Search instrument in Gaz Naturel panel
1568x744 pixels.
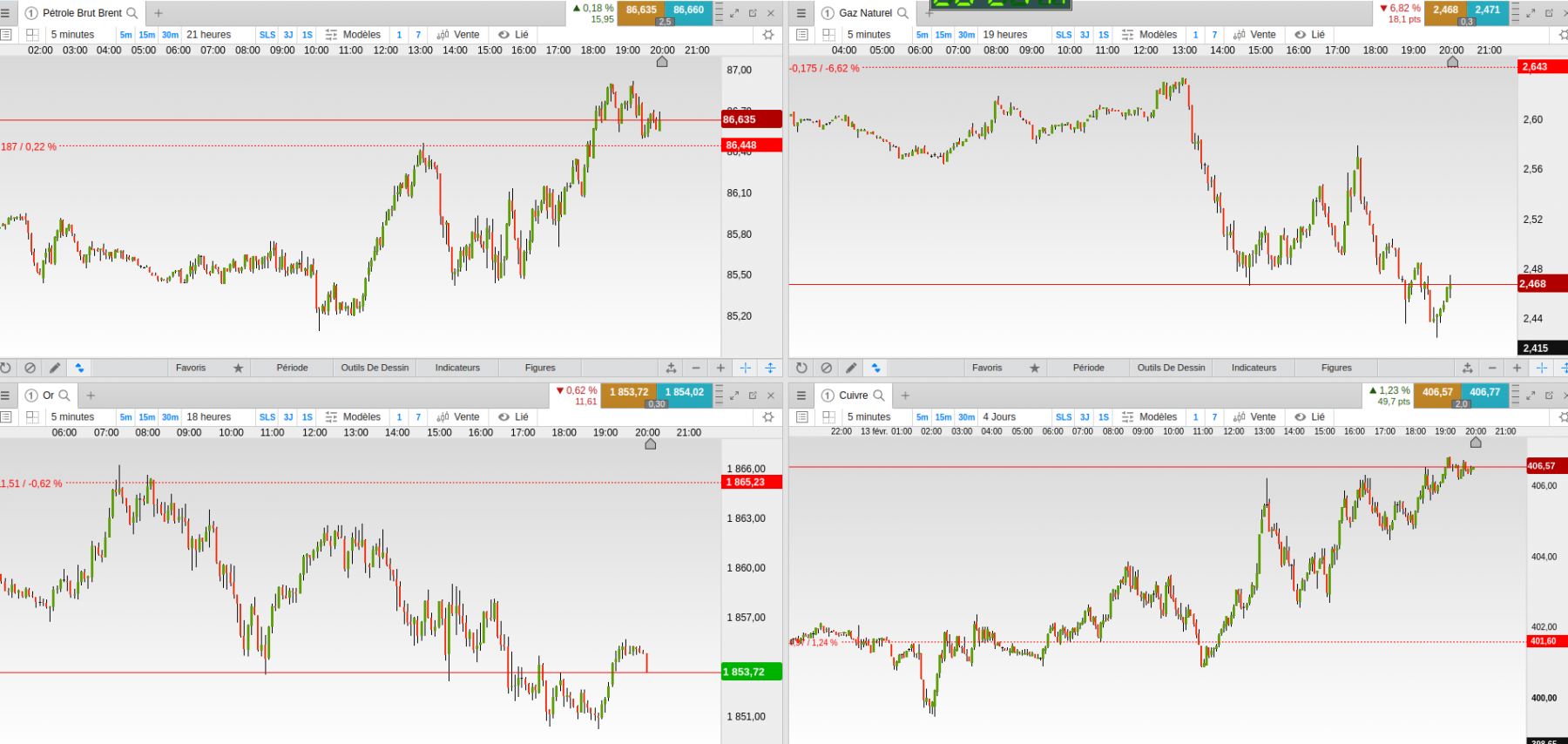(x=903, y=13)
